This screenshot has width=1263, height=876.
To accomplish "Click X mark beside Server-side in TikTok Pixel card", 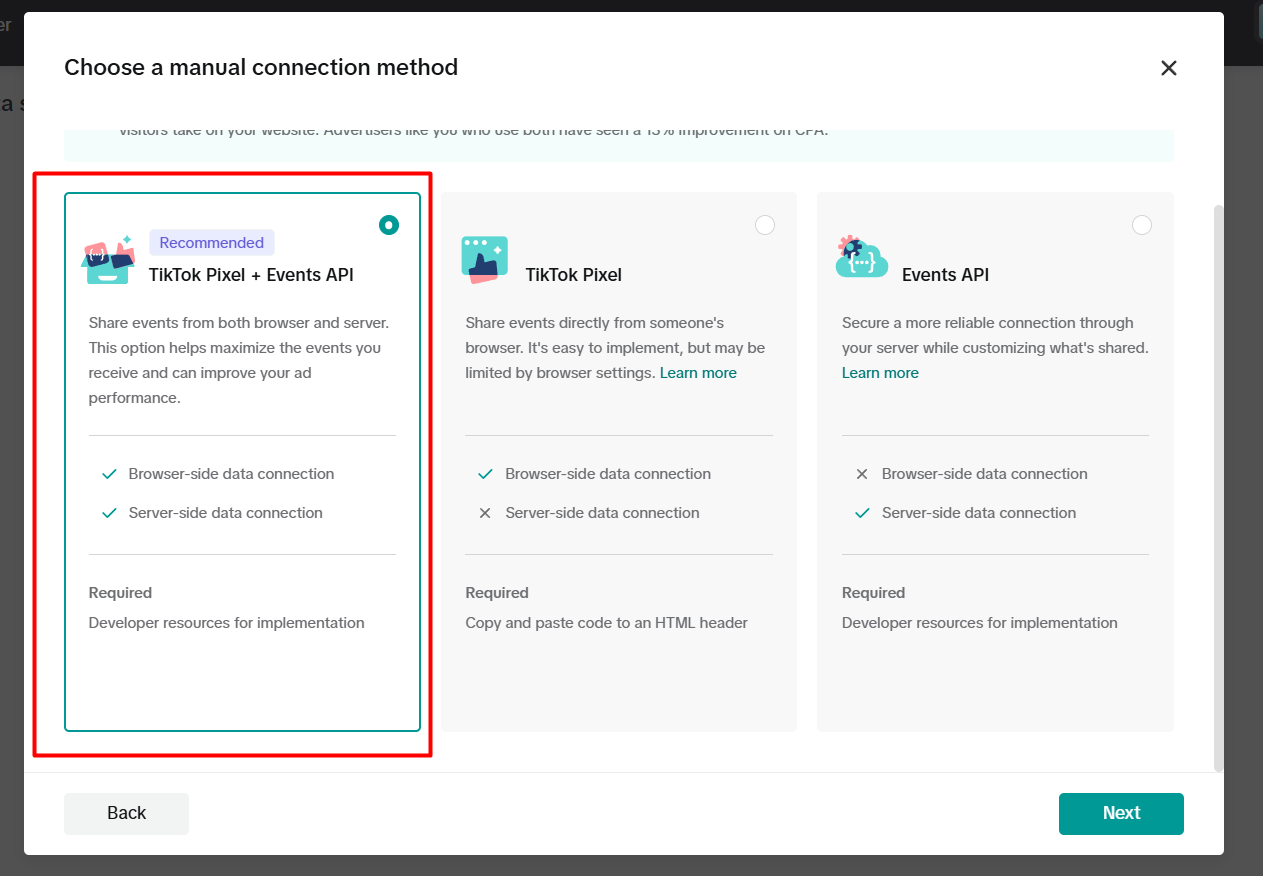I will [x=485, y=513].
